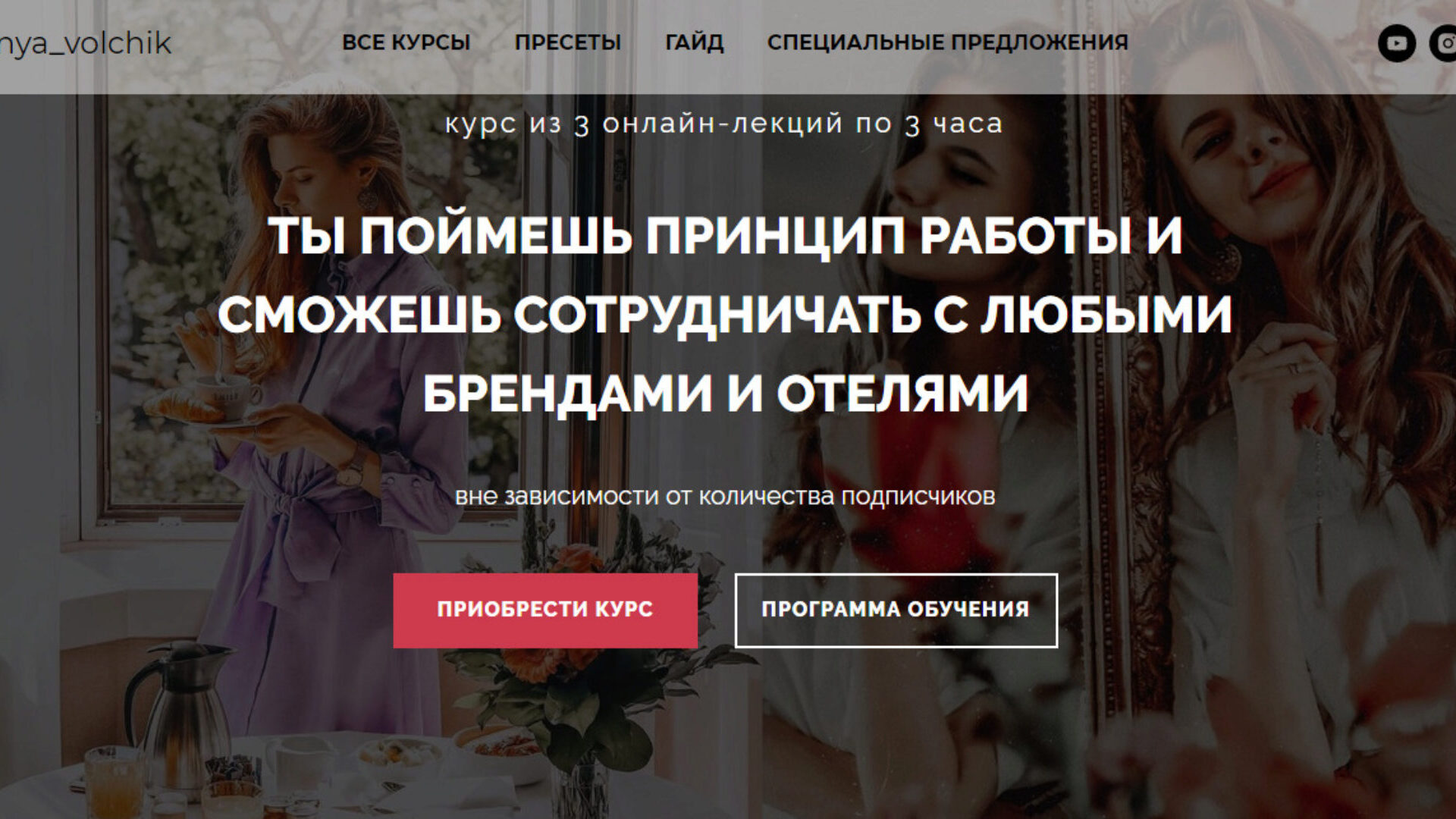Click the nya_volchik site logo
This screenshot has height=819, width=1456.
pyautogui.click(x=85, y=44)
